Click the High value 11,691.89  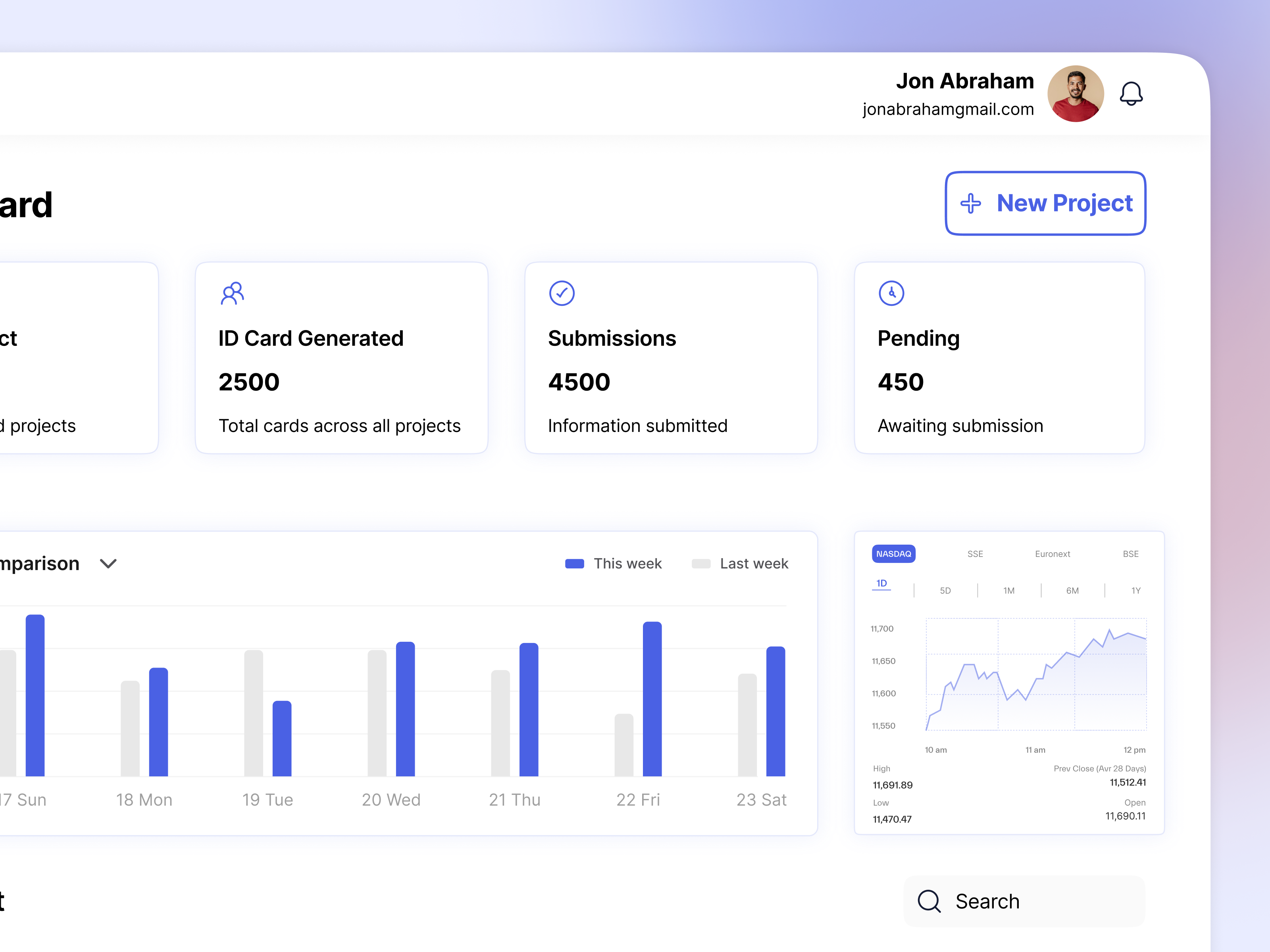coord(892,785)
